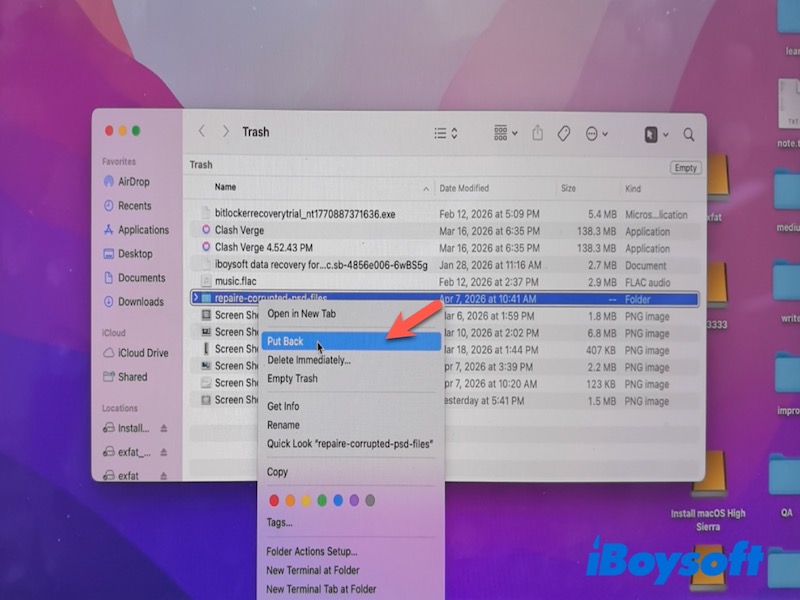This screenshot has width=800, height=600.
Task: Sort by the Date Modified column header
Action: click(x=465, y=188)
